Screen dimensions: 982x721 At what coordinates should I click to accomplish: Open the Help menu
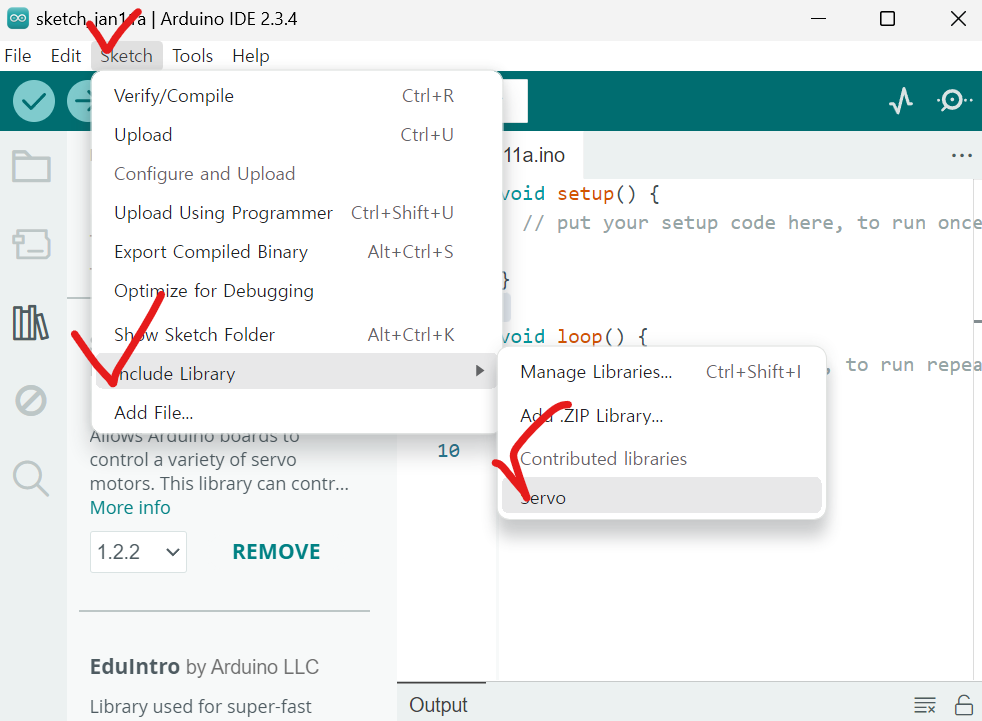point(251,56)
